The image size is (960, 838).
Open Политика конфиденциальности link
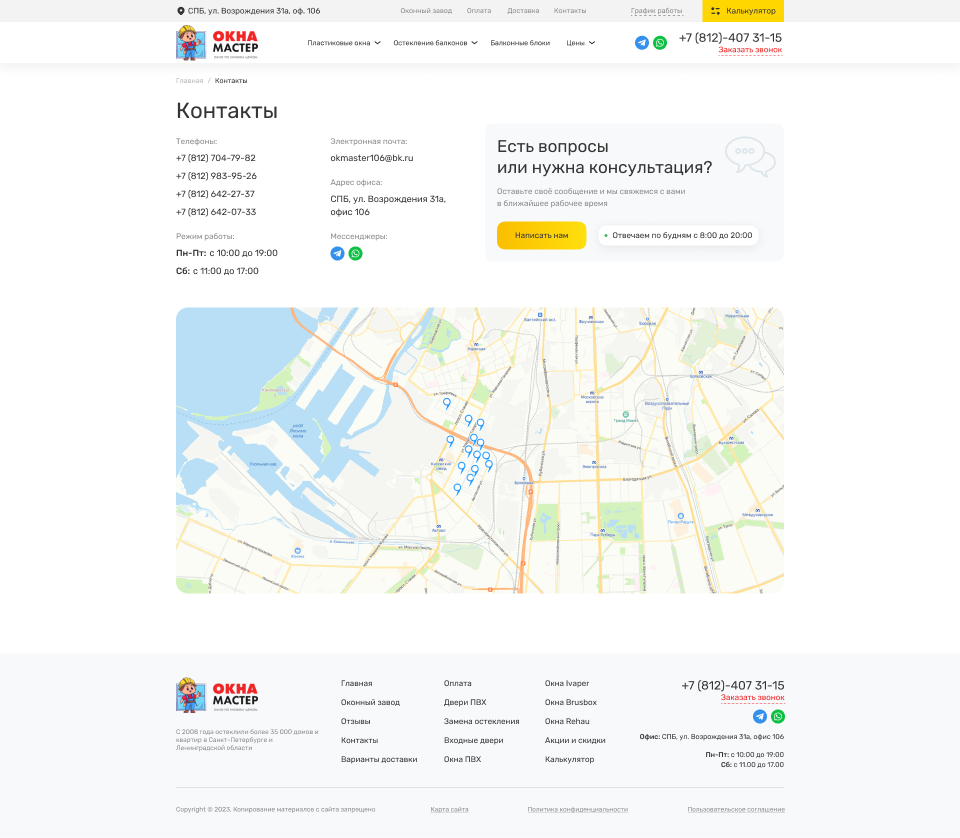(577, 809)
